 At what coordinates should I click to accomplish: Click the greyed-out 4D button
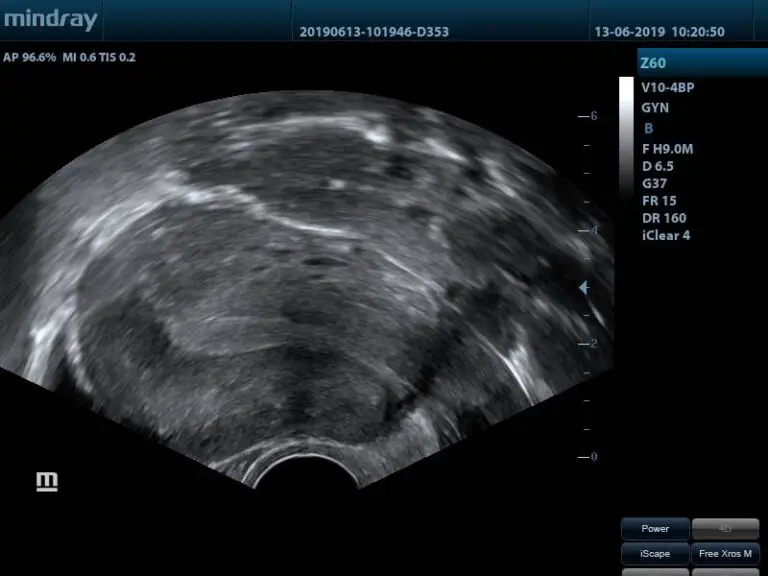point(725,529)
